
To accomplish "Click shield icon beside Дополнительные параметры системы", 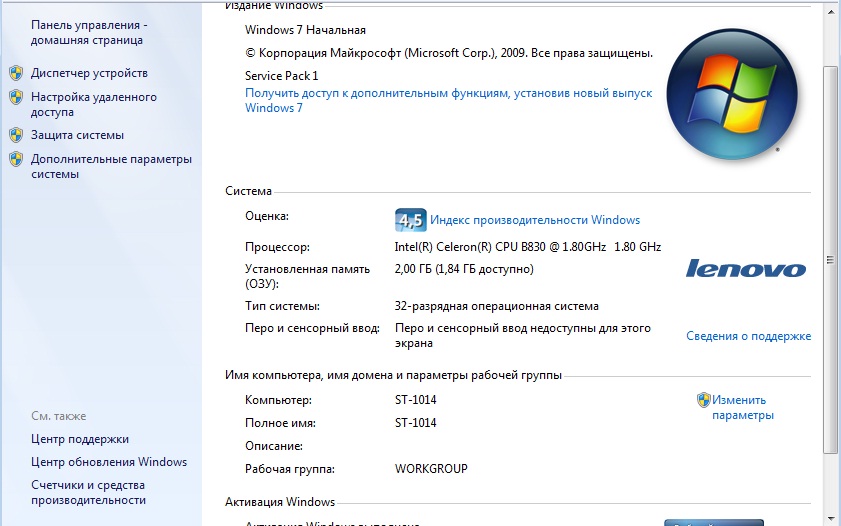I will [x=16, y=159].
